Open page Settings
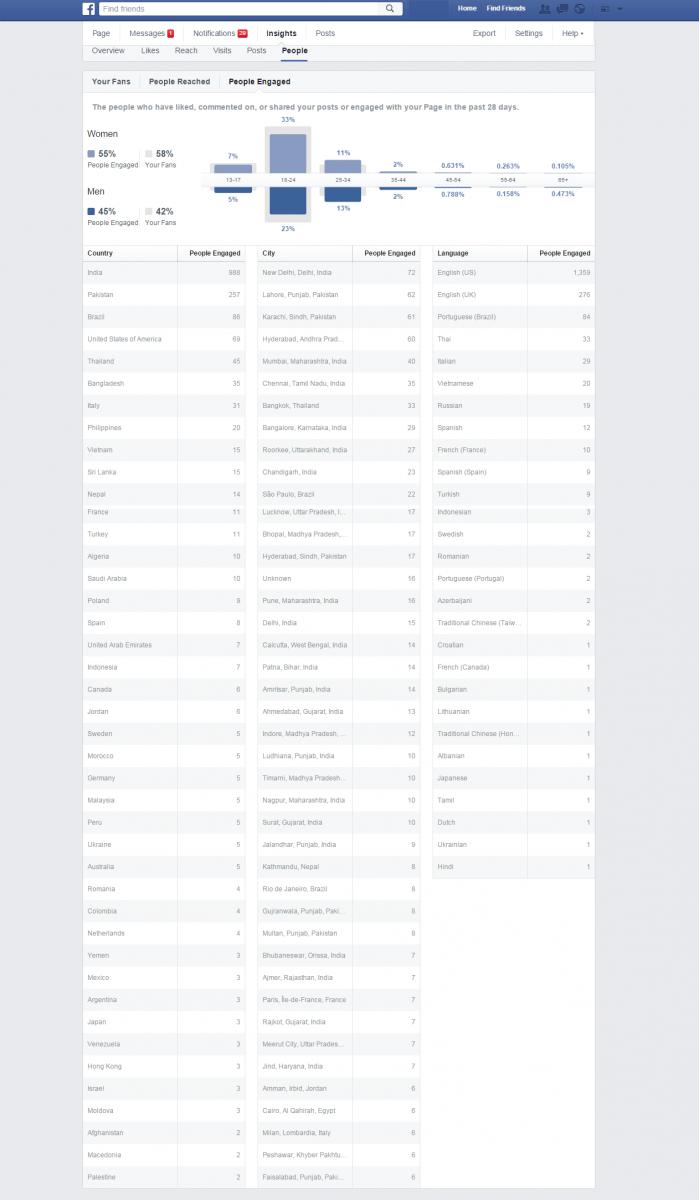The height and width of the screenshot is (1200, 699). [529, 33]
